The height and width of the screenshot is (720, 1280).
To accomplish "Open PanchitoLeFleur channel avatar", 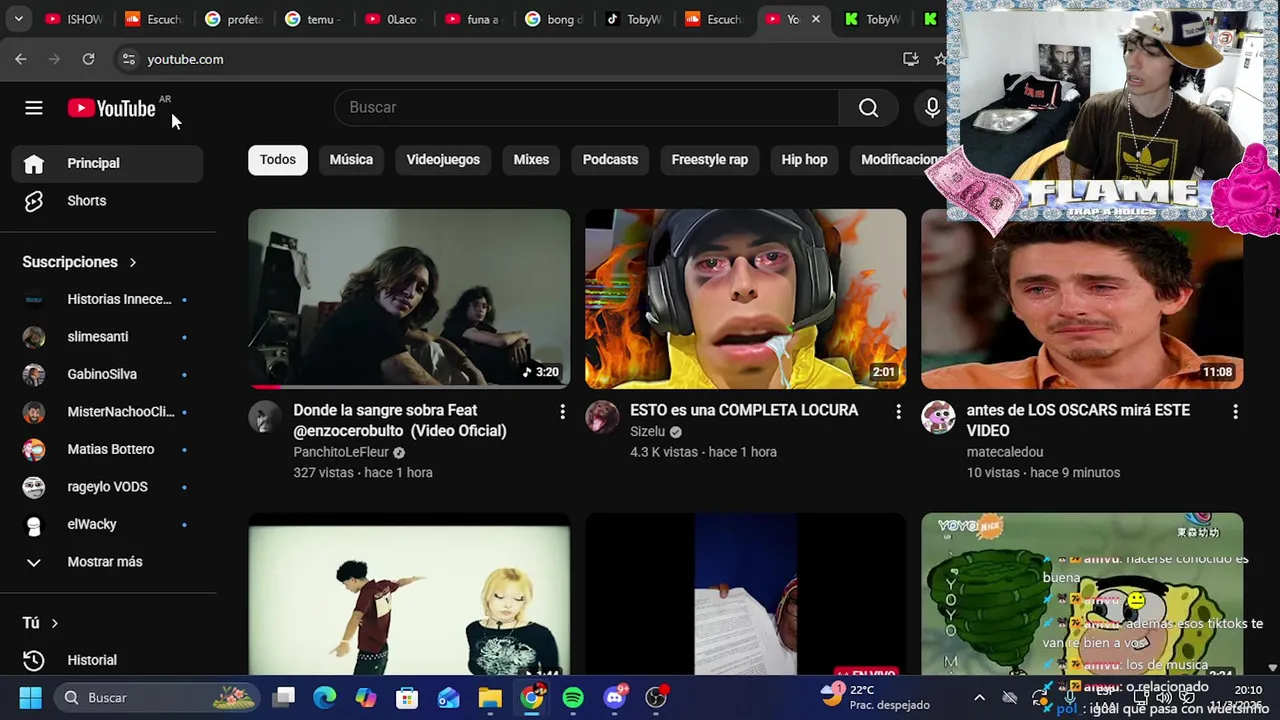I will [265, 418].
